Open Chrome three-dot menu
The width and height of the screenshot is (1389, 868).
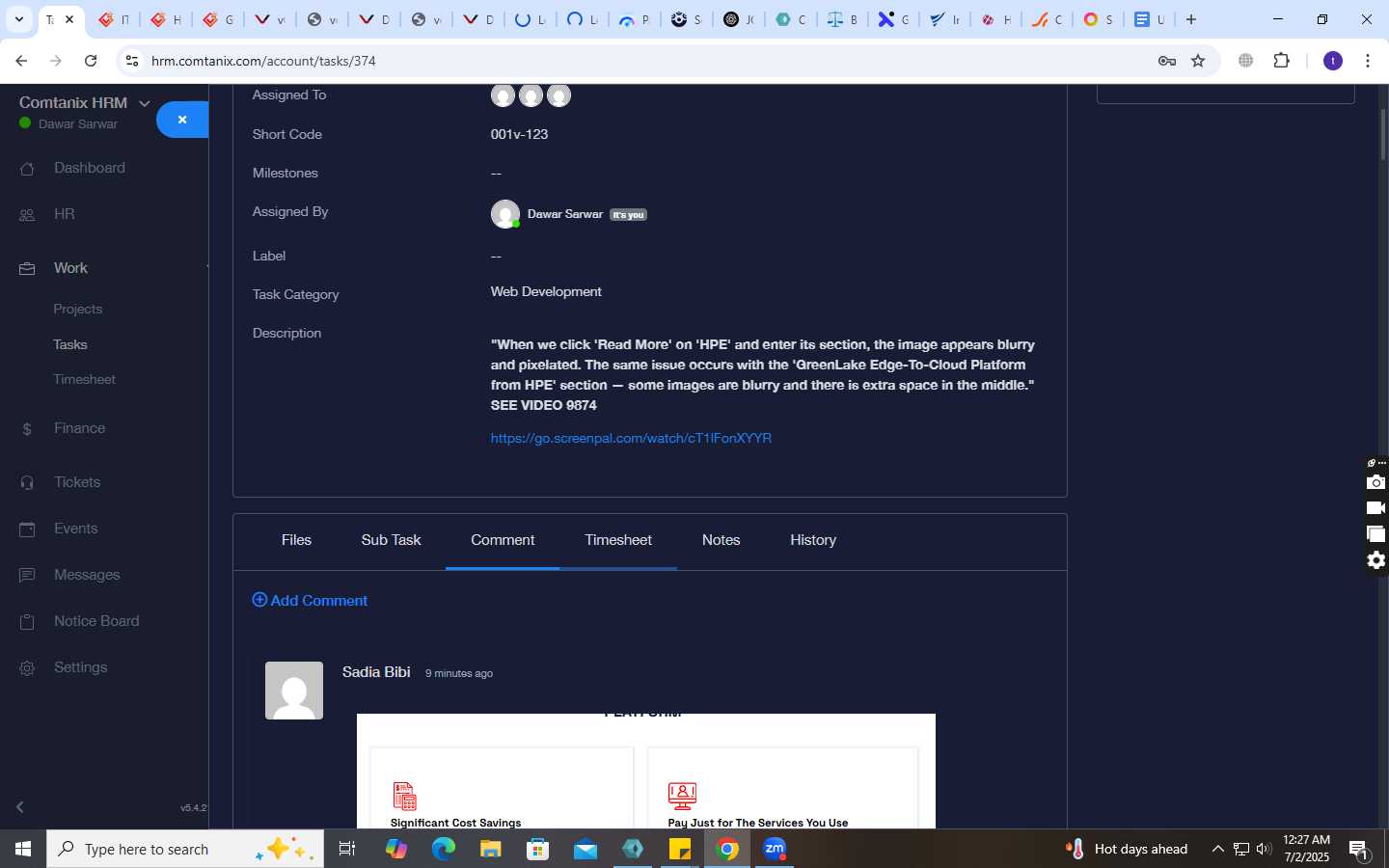click(x=1368, y=61)
